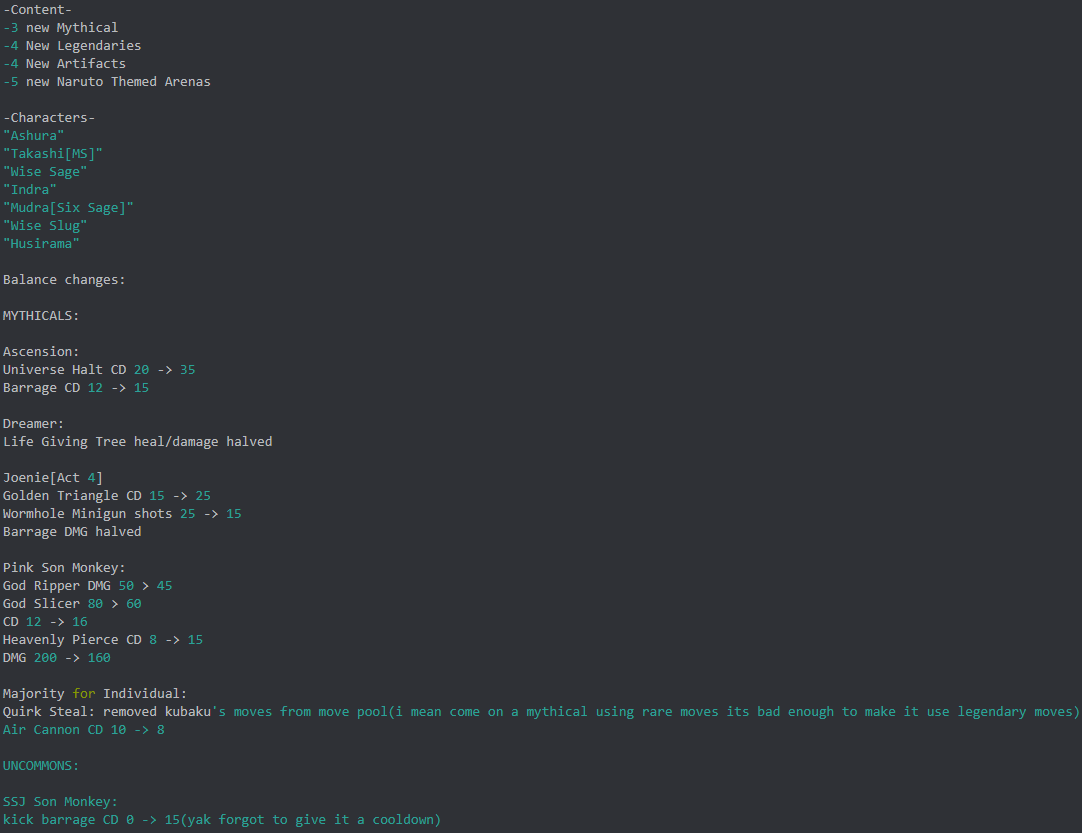Screen dimensions: 1082x833
Task: Click the "Dreamer:" heading
Action: tap(33, 424)
